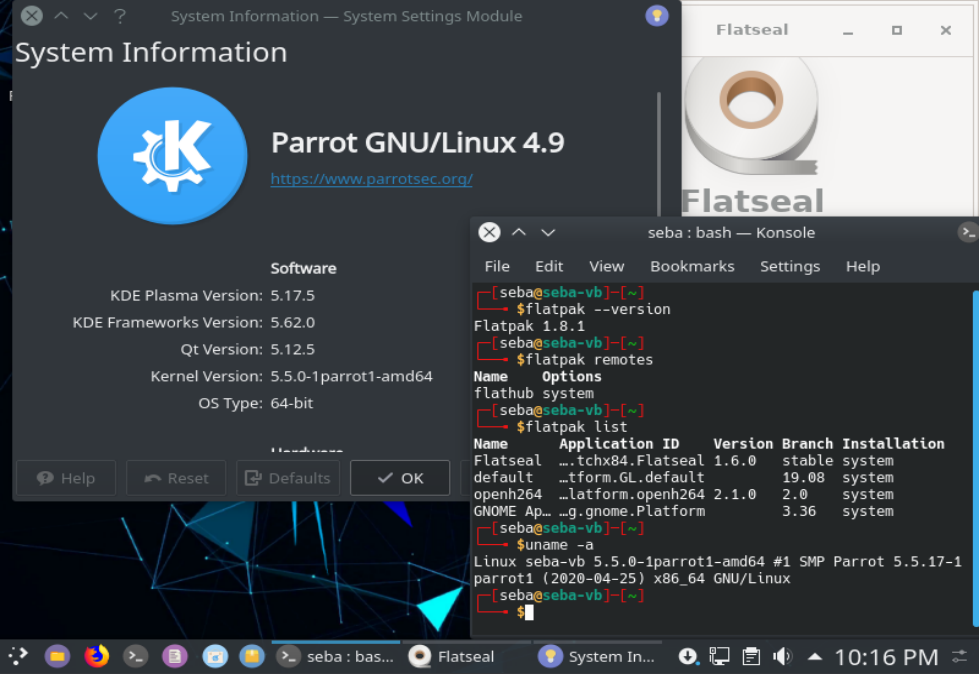
Task: Open the Konsole File menu
Action: click(x=497, y=266)
